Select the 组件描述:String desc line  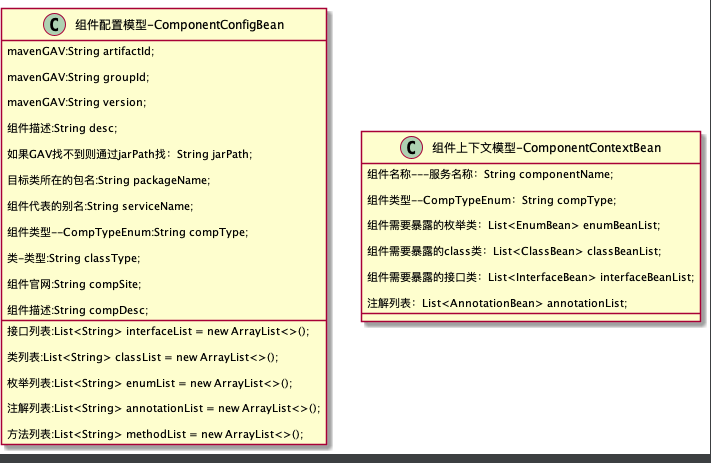pos(62,128)
